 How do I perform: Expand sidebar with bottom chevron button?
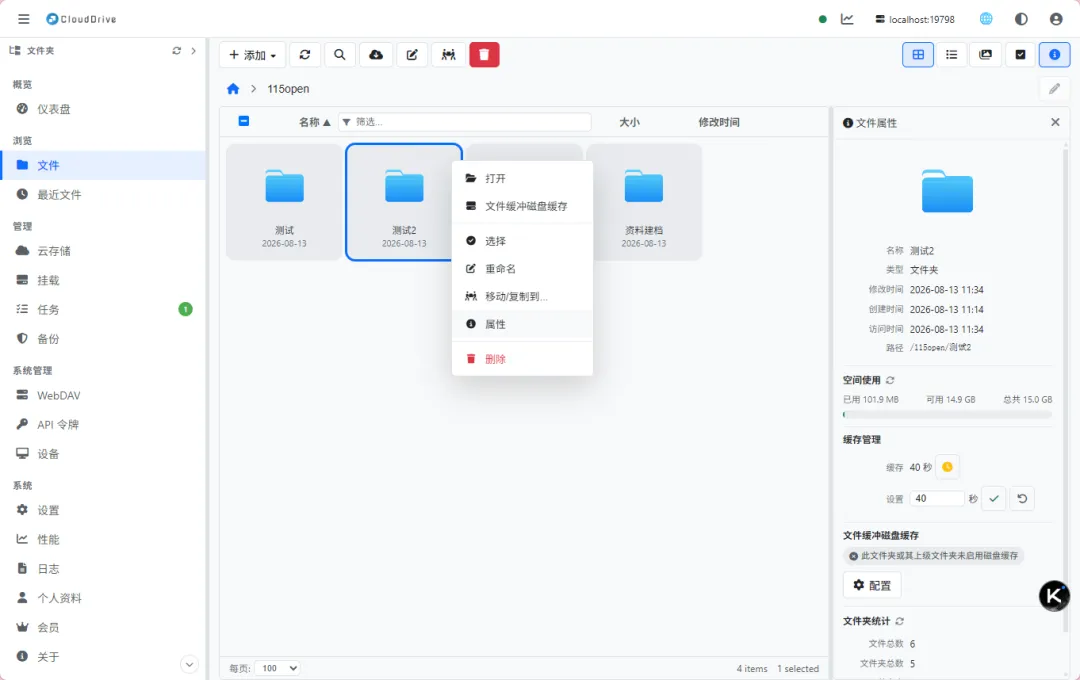[x=189, y=664]
